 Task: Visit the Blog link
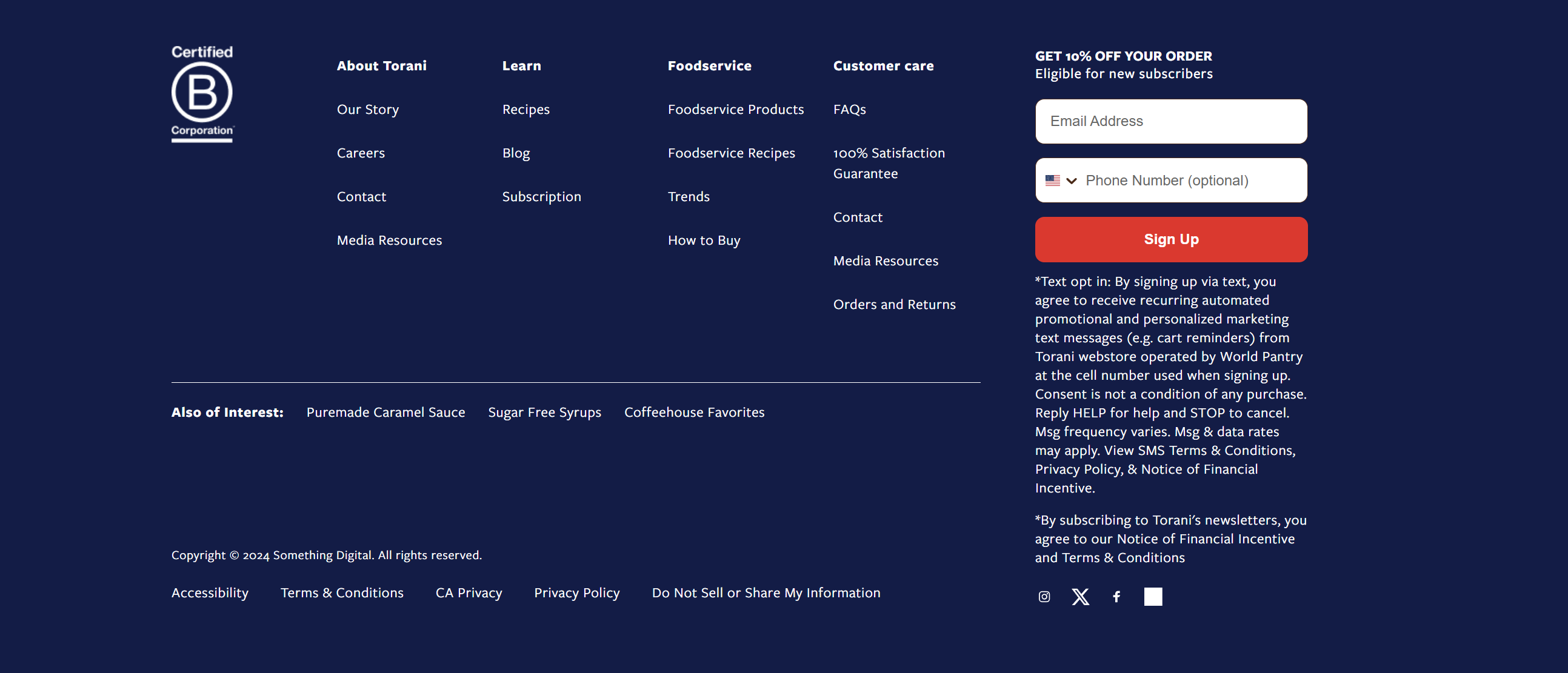click(x=516, y=153)
